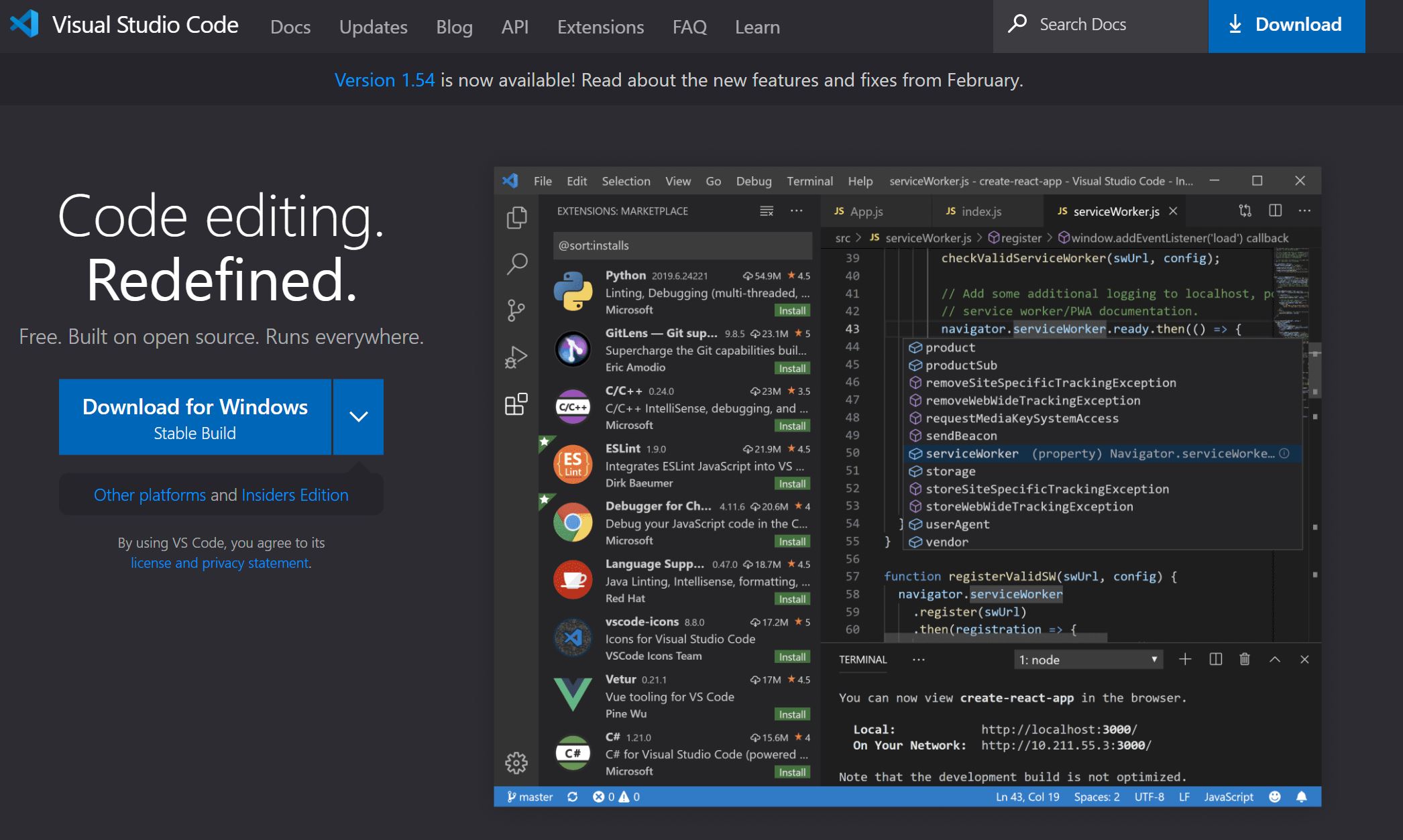The height and width of the screenshot is (840, 1403).
Task: Open the '1: node' terminal dropdown
Action: point(1088,660)
